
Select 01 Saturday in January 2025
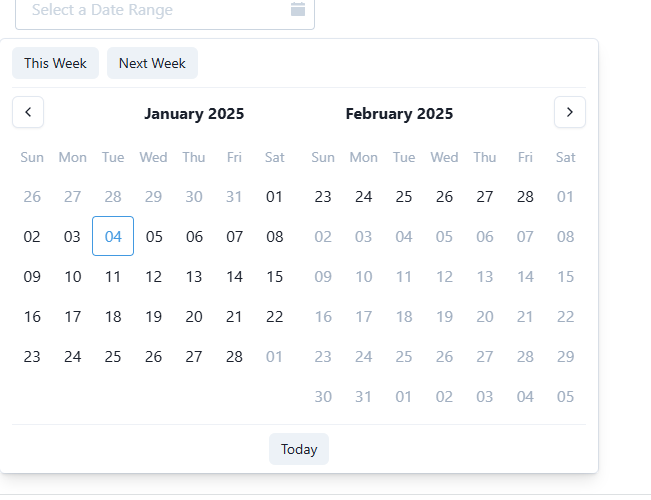tap(274, 196)
